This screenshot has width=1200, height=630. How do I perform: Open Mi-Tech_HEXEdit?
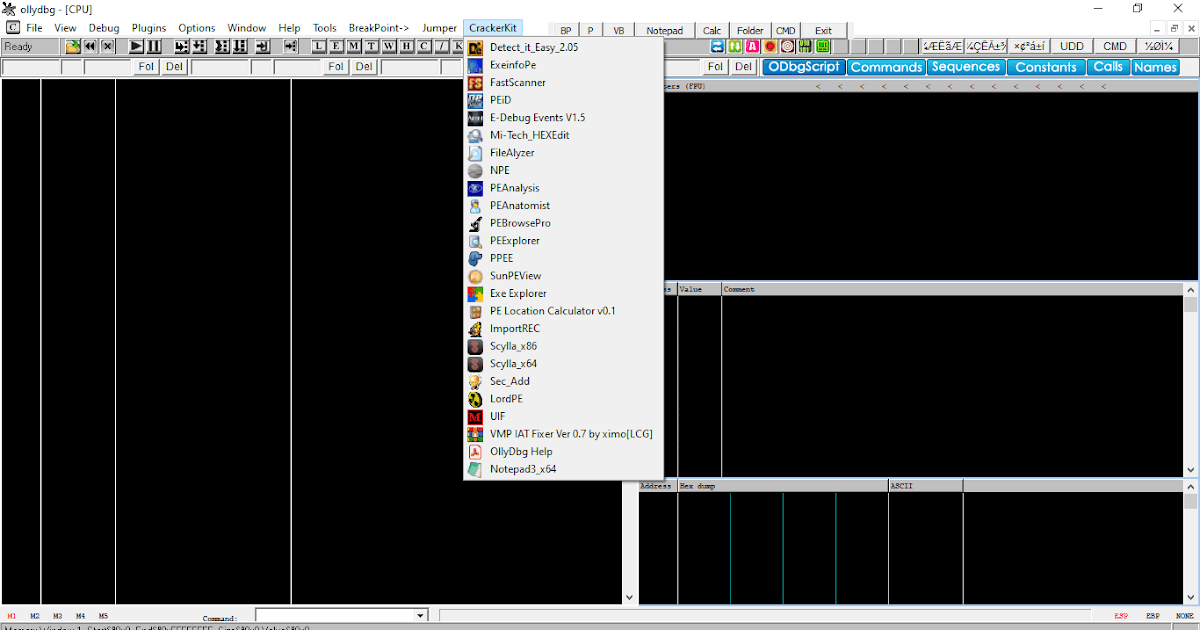pyautogui.click(x=563, y=135)
